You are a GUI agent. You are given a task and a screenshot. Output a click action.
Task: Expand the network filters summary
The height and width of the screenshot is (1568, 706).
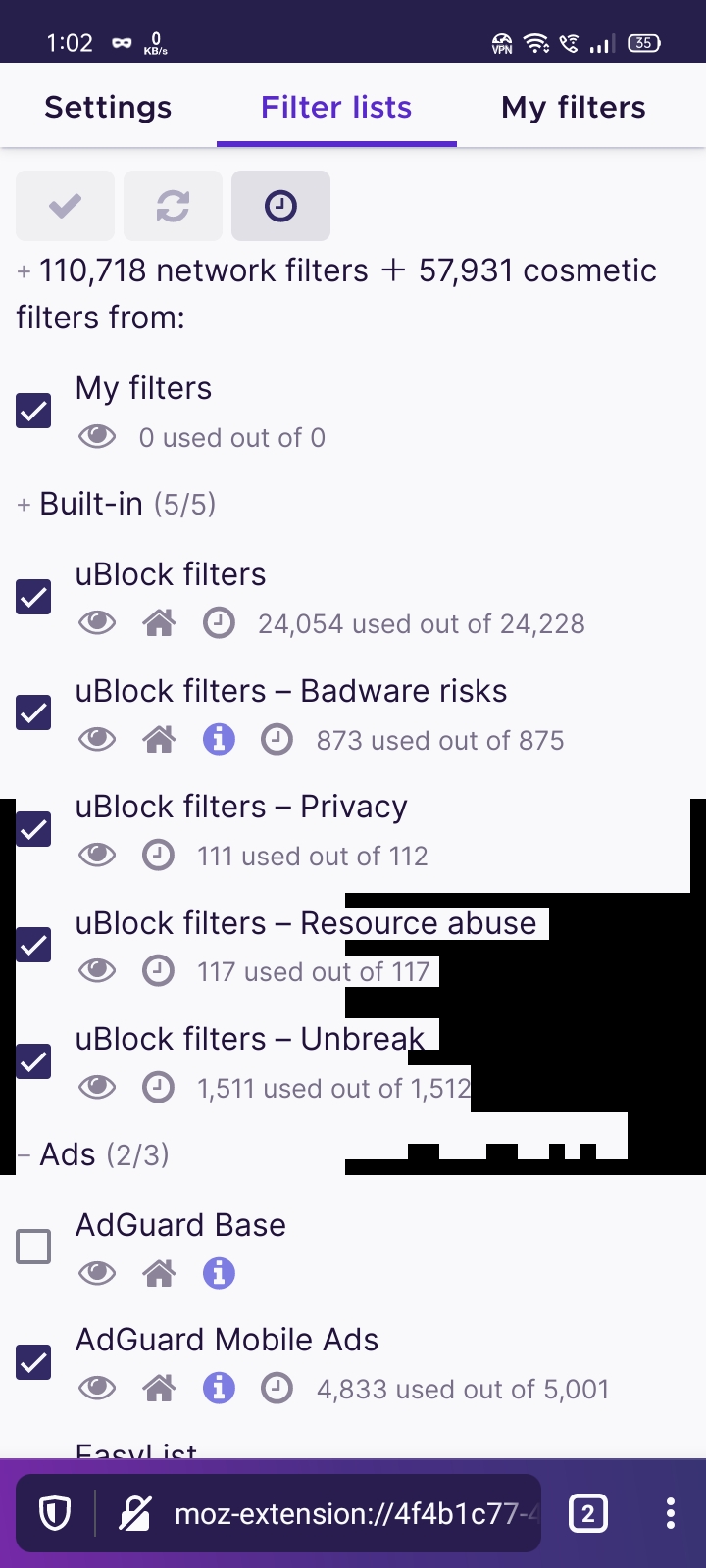pos(23,270)
